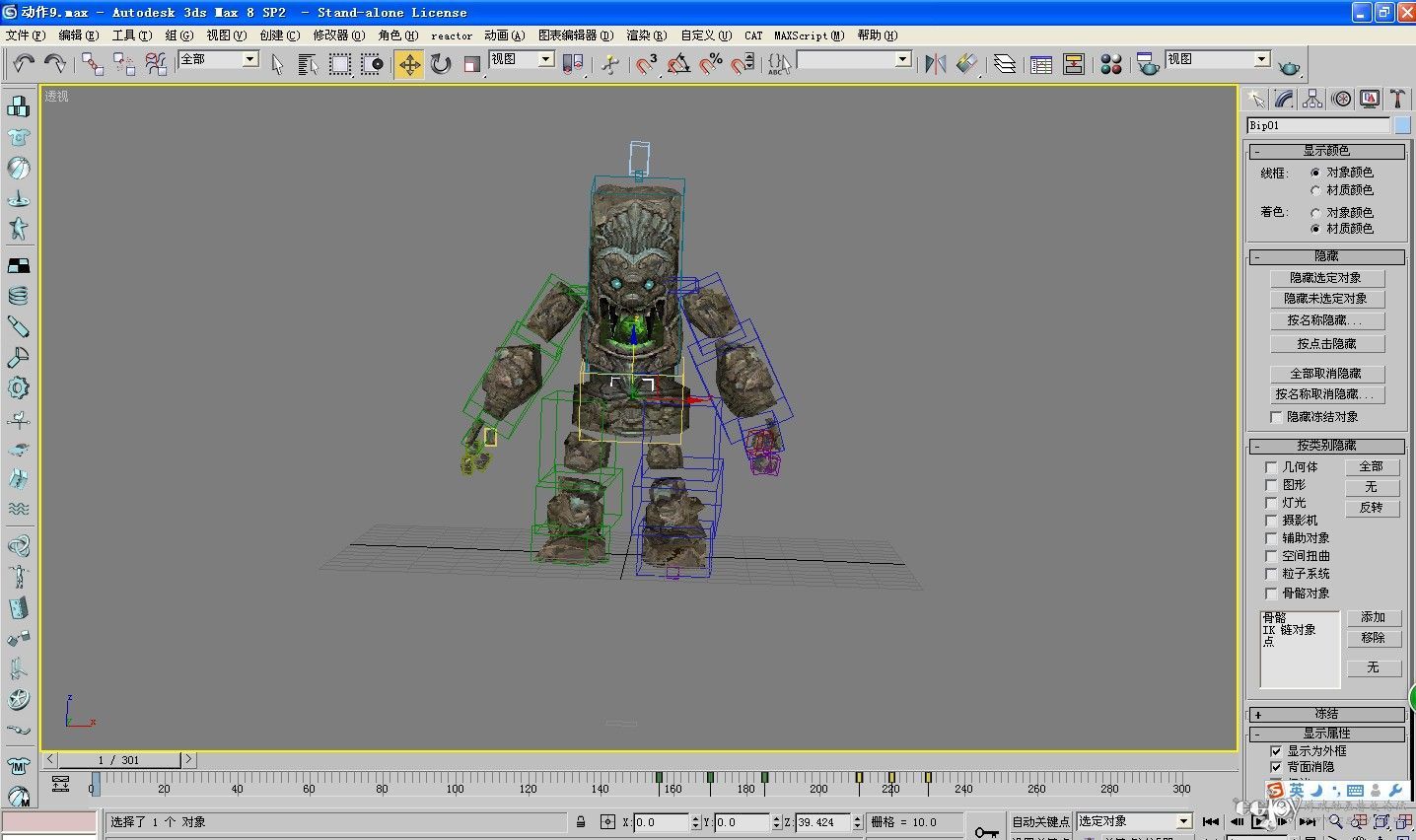The image size is (1416, 840).
Task: Check the 几何体 hide category box
Action: tap(1271, 467)
